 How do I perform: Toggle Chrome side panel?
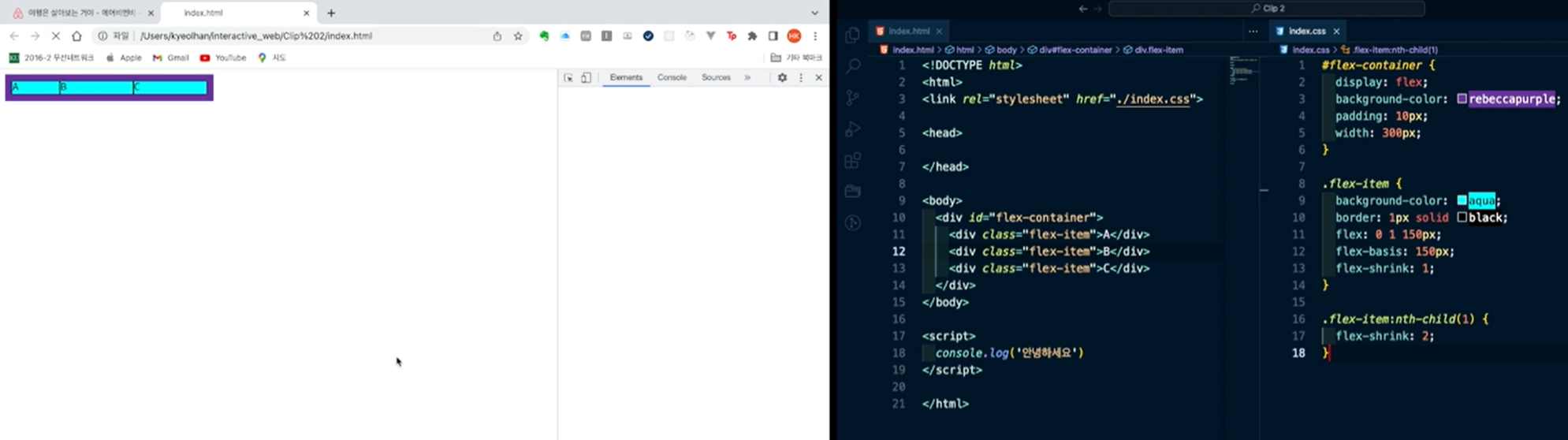coord(773,35)
